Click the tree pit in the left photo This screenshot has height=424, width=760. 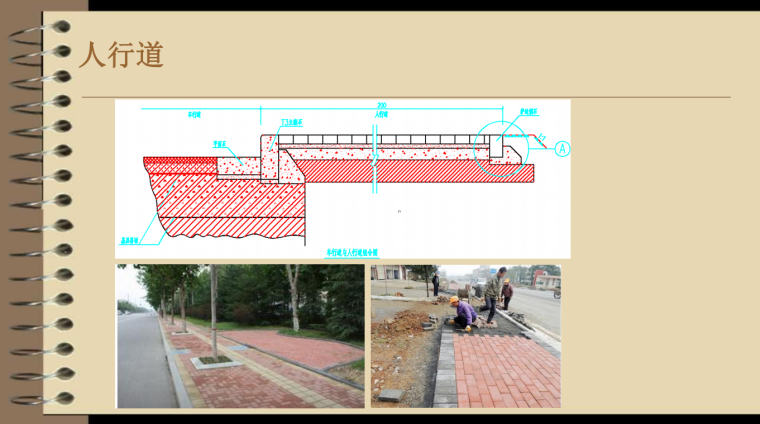click(x=216, y=359)
